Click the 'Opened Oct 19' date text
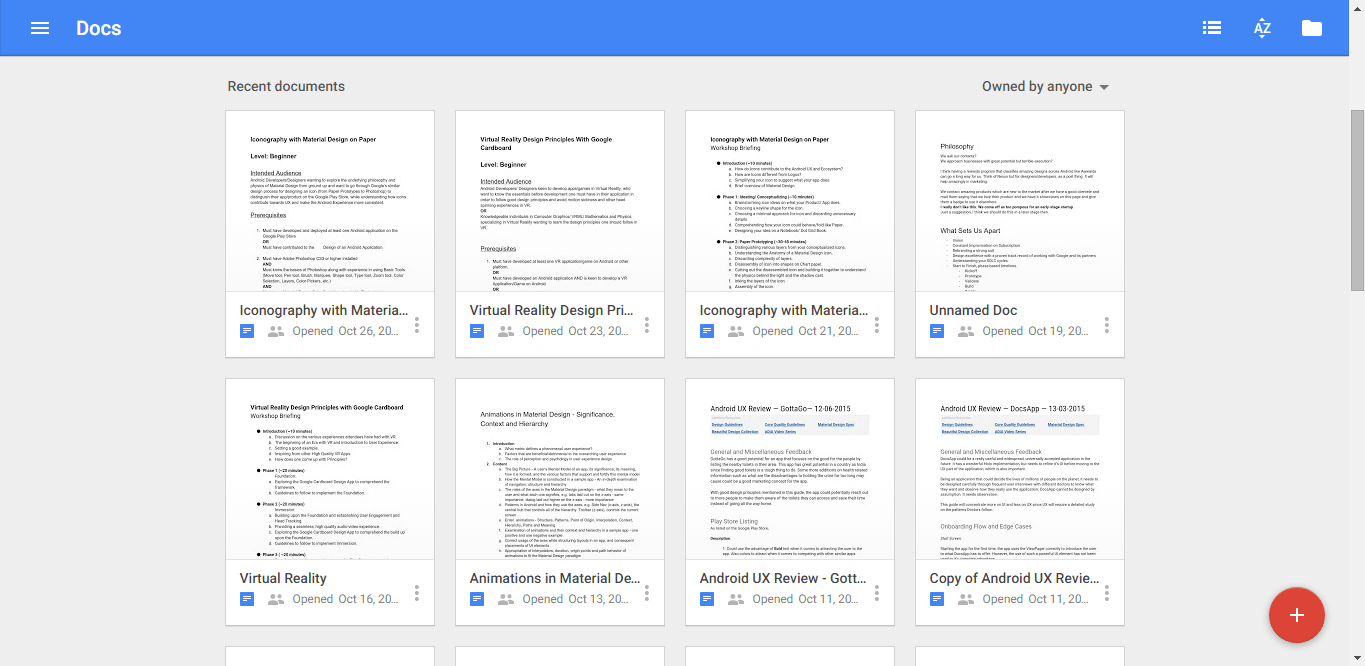The height and width of the screenshot is (666, 1365). tap(1035, 331)
